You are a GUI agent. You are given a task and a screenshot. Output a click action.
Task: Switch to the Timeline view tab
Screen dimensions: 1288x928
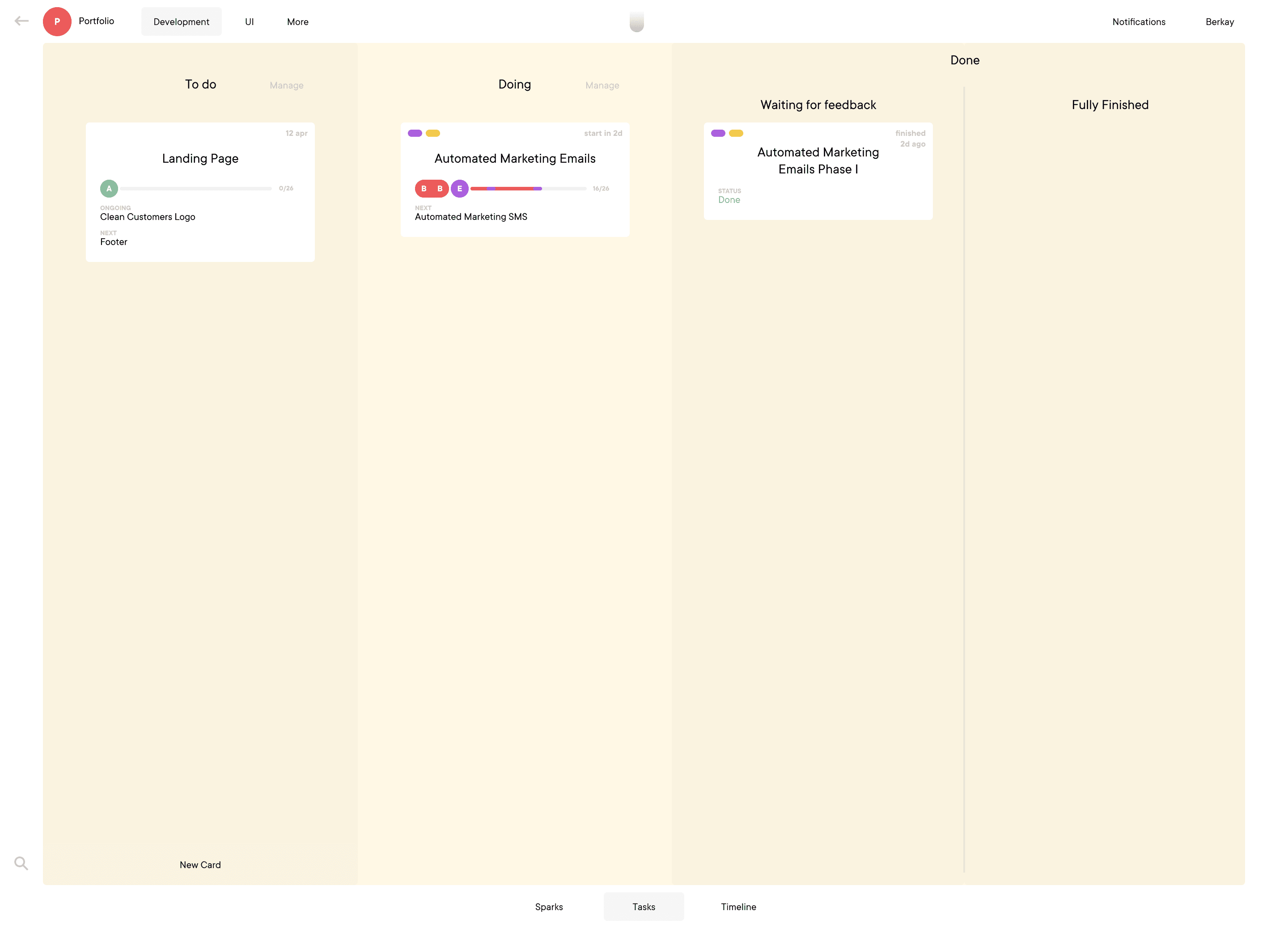pos(738,907)
